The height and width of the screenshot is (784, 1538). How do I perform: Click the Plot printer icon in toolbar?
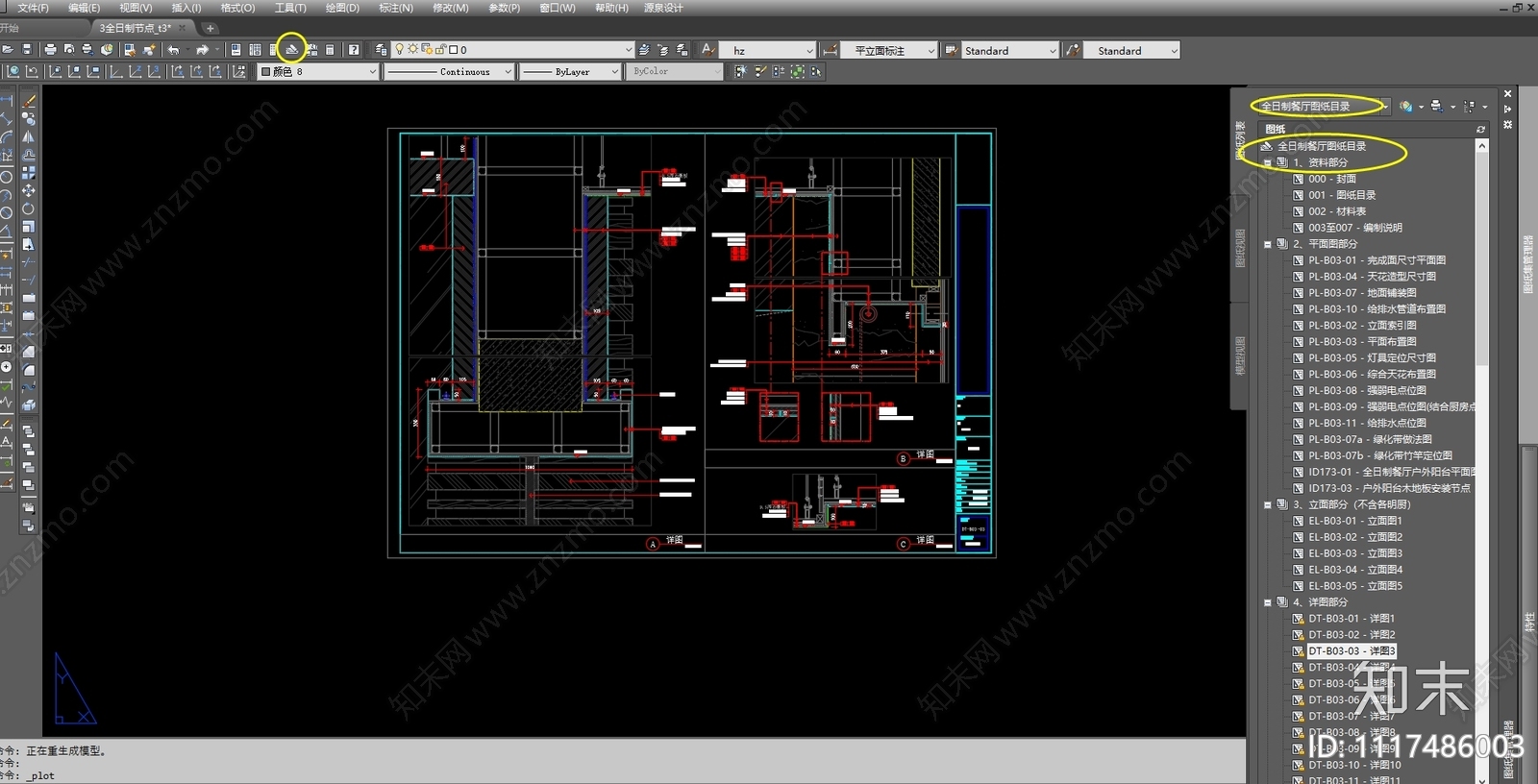tap(50, 49)
